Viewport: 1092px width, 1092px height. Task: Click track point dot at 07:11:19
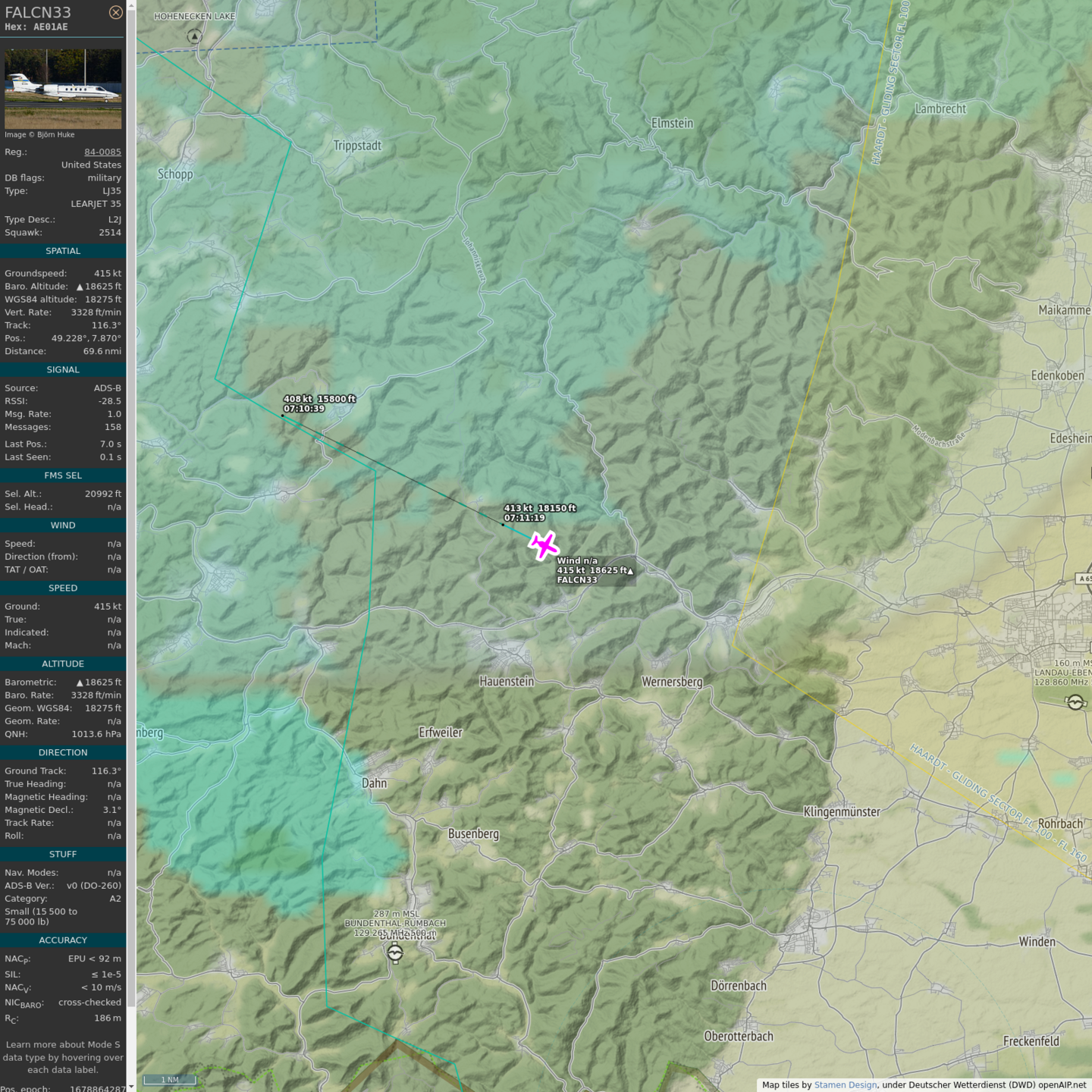(x=503, y=524)
